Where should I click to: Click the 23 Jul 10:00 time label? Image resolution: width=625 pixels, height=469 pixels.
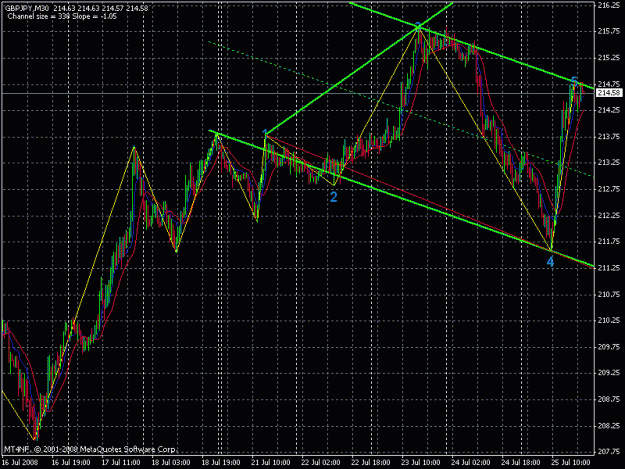(x=421, y=462)
